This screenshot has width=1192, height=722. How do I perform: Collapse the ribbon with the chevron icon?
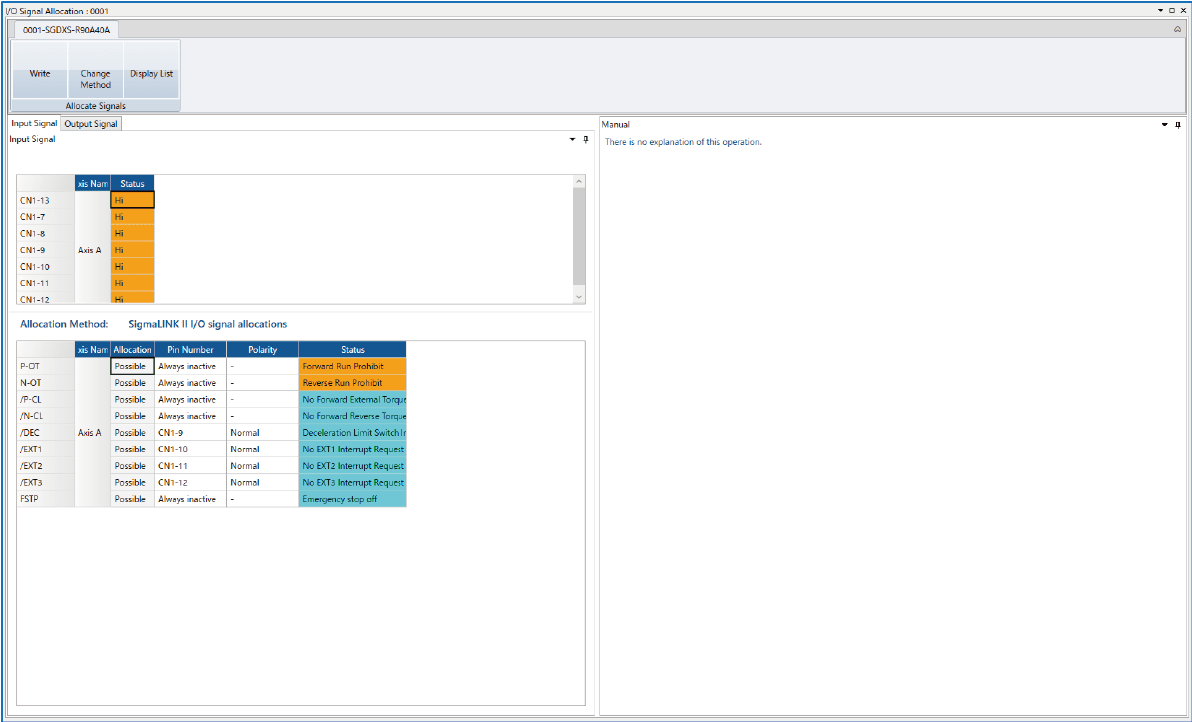(1177, 30)
